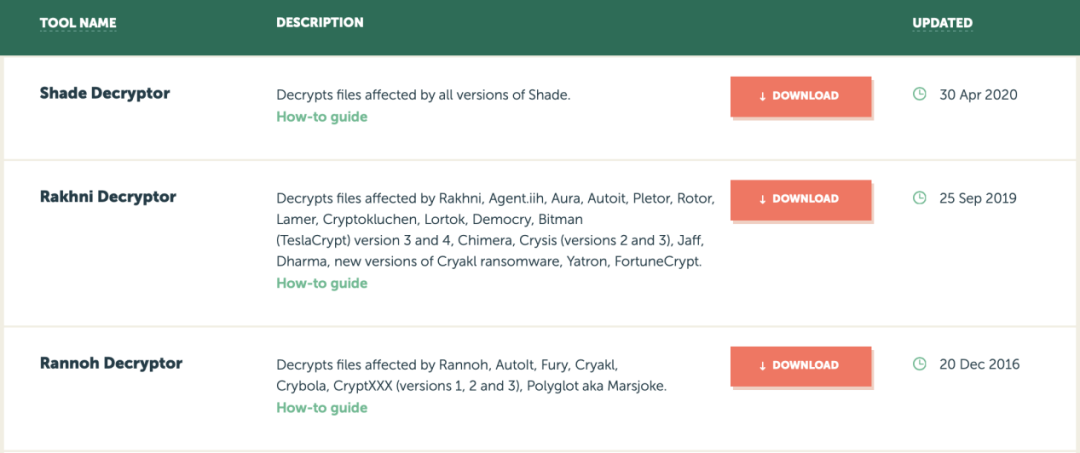Click the 20 Dec 2016 date text
This screenshot has width=1080, height=453.
point(979,365)
